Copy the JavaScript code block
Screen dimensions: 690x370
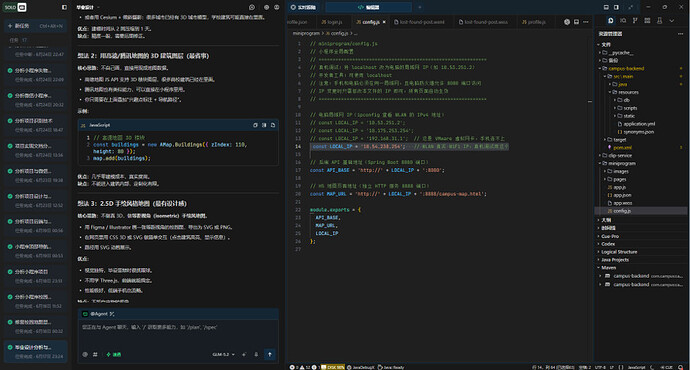(x=255, y=125)
